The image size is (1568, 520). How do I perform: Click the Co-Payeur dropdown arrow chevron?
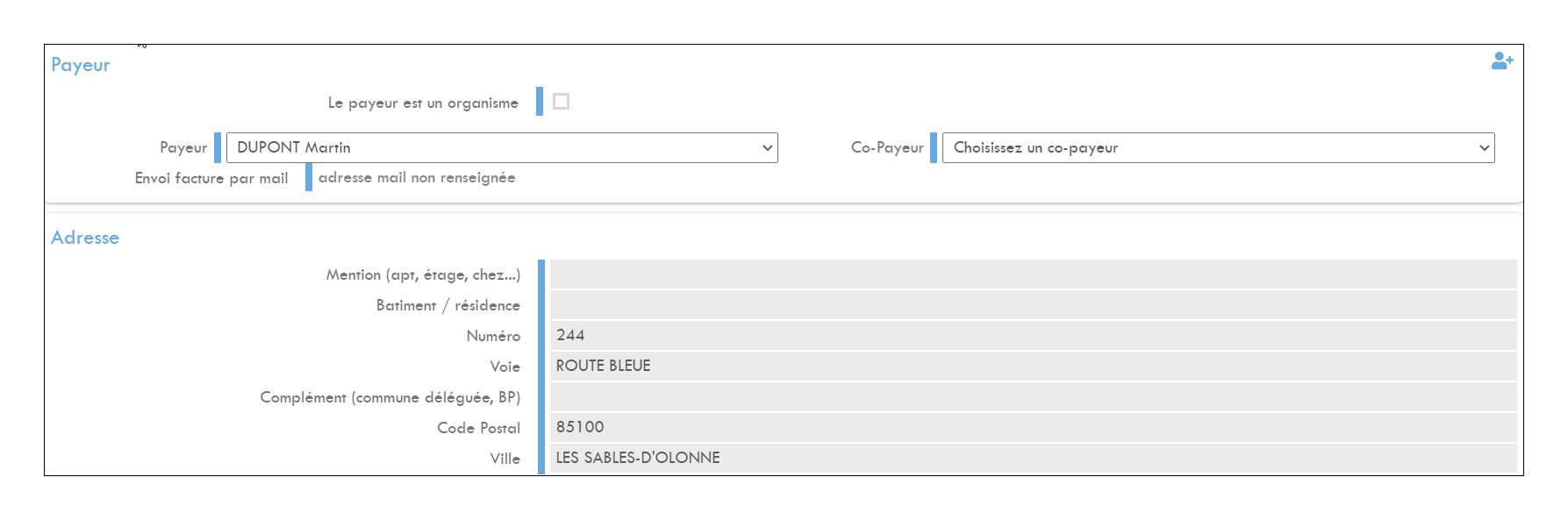1485,147
